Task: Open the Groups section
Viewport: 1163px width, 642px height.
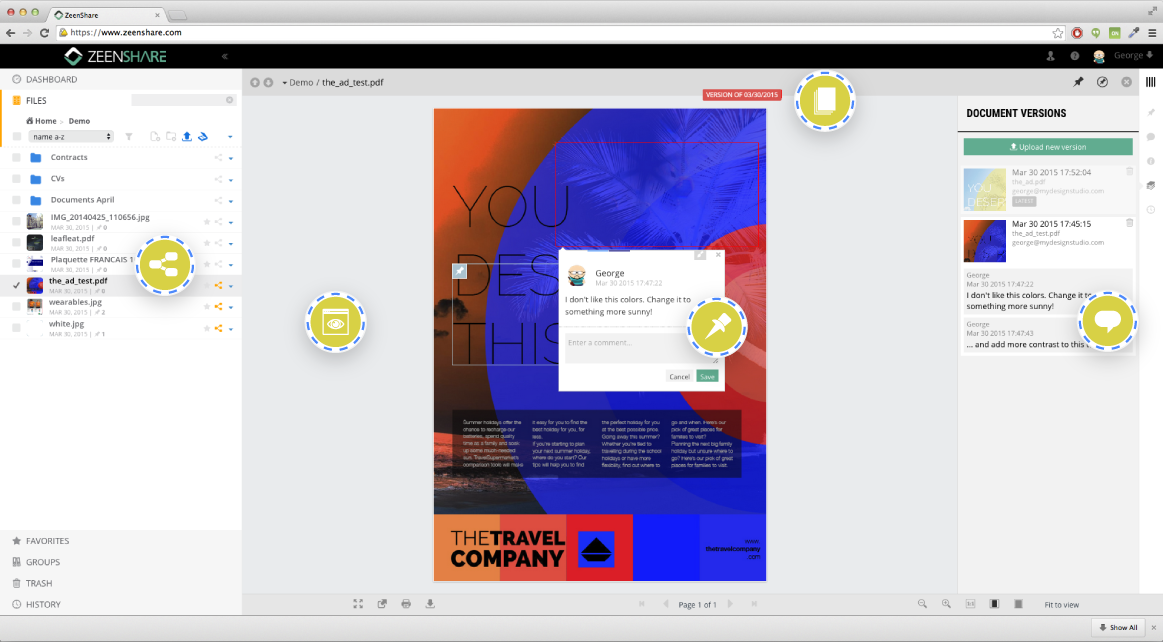Action: pos(36,562)
